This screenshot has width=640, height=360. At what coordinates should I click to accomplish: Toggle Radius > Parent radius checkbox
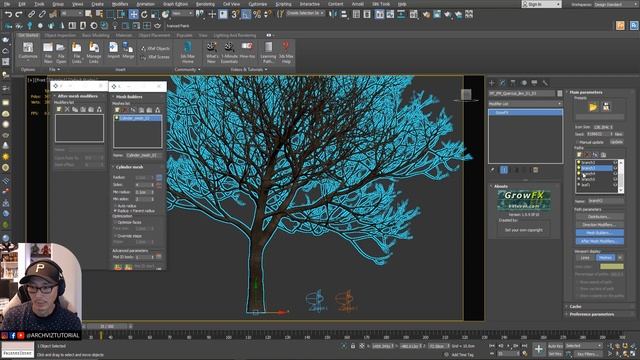(x=115, y=211)
